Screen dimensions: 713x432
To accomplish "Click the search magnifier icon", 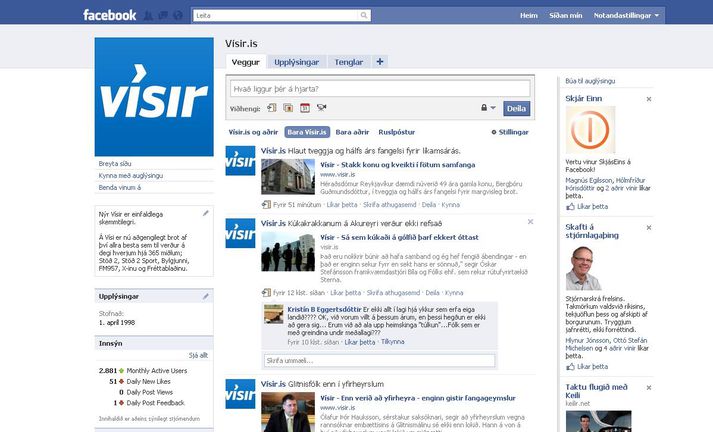I will click(x=364, y=15).
